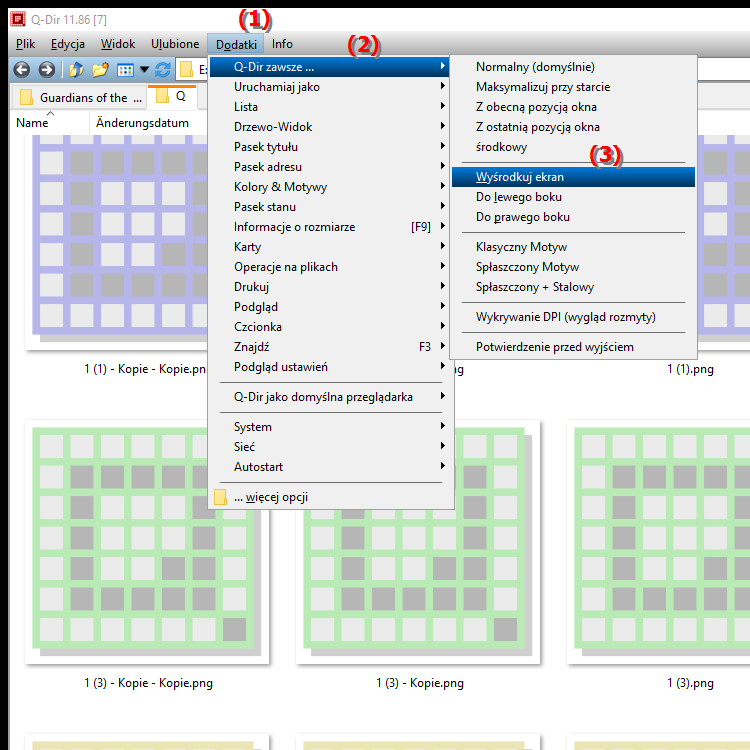Open the Podgląd submenu
The image size is (750, 750).
(329, 307)
